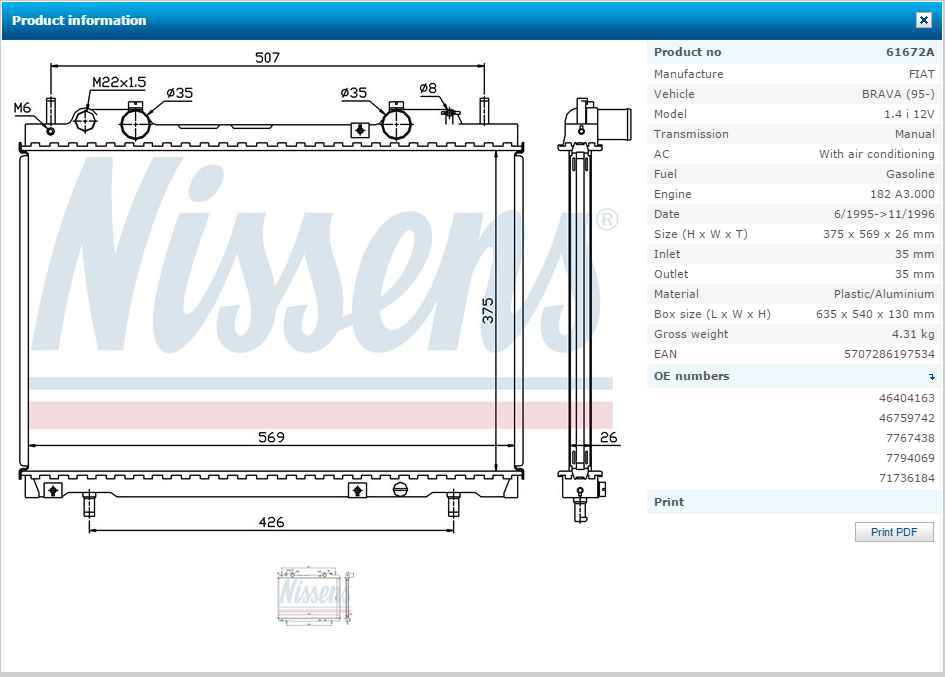
Task: Click the 426 dimension label under the radiator
Action: click(271, 522)
